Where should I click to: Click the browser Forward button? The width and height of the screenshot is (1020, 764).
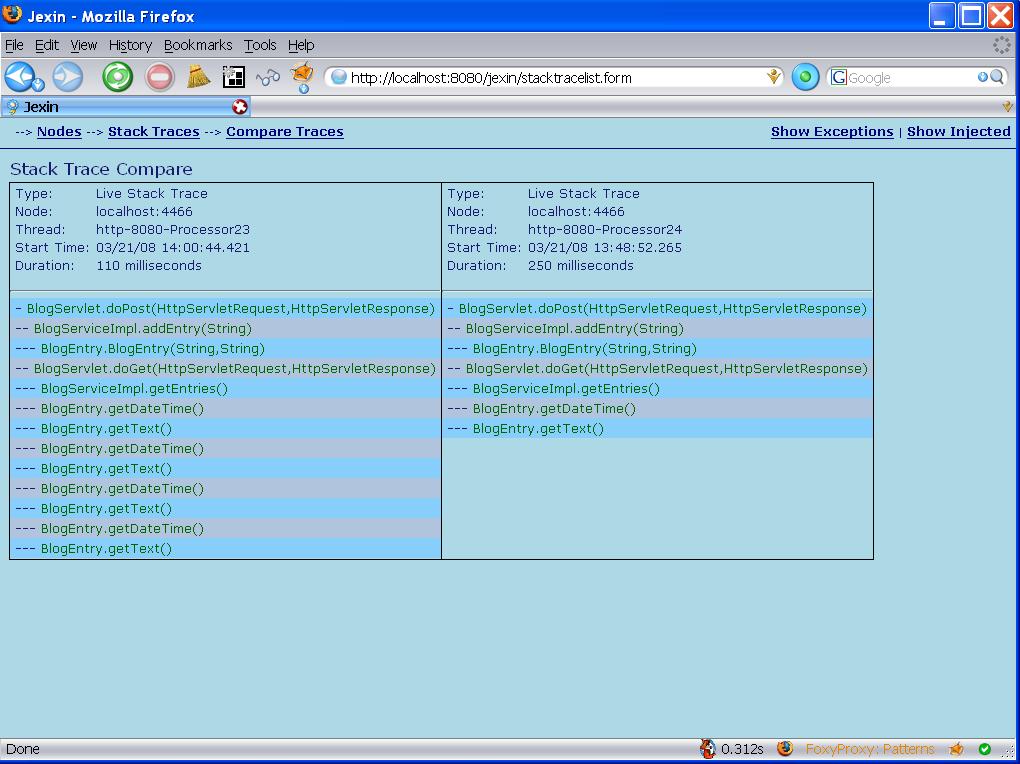coord(68,77)
